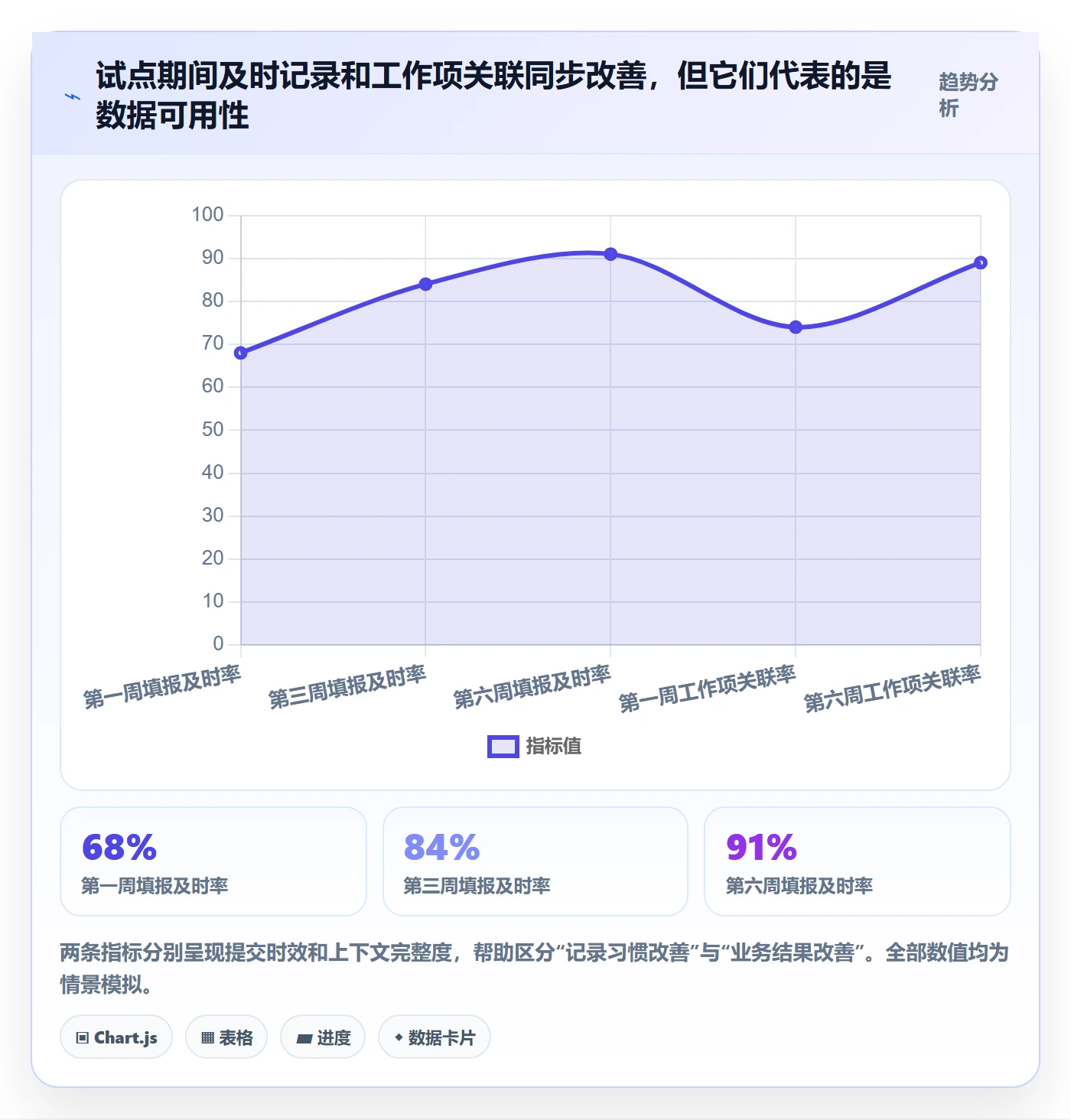Click the diamond icon in the 数据卡片 tag
Image resolution: width=1071 pixels, height=1120 pixels.
[399, 1037]
